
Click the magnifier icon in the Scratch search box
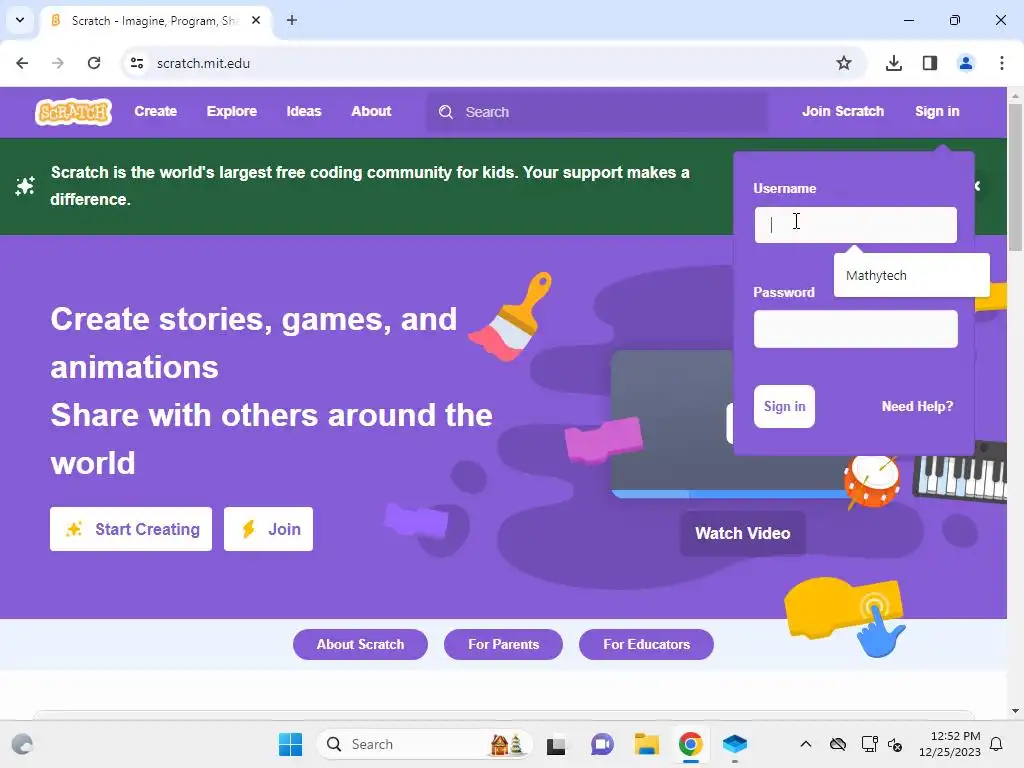point(445,112)
